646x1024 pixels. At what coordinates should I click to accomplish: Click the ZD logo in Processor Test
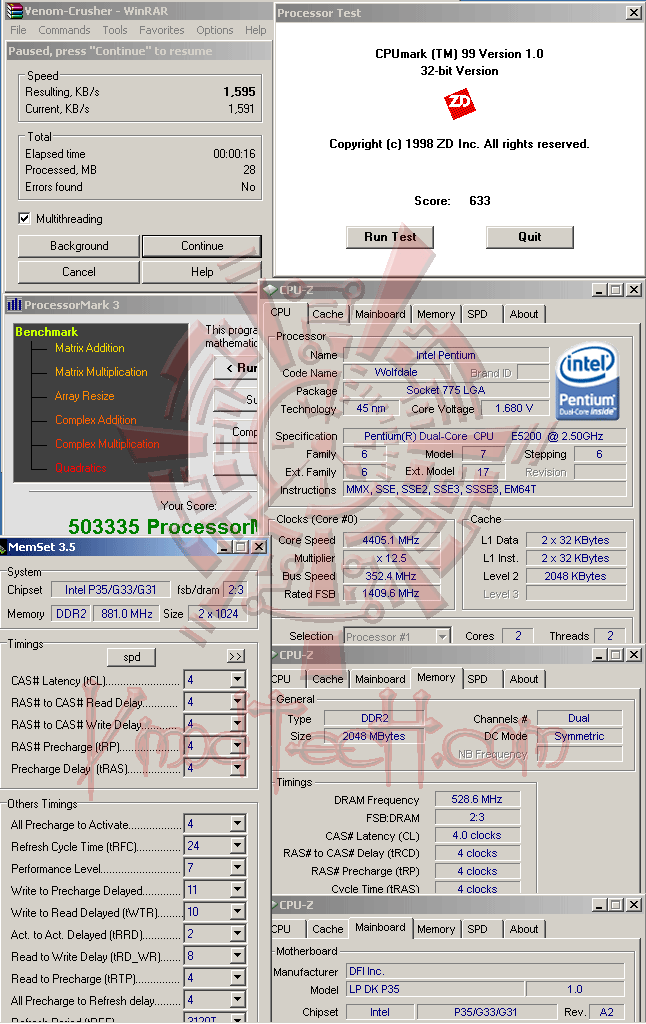click(x=459, y=103)
